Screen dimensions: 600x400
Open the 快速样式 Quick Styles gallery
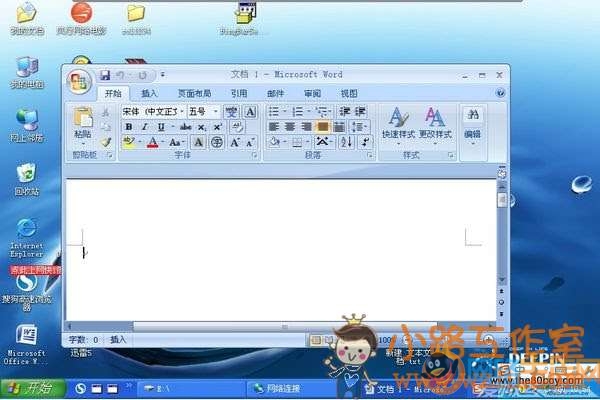click(398, 126)
